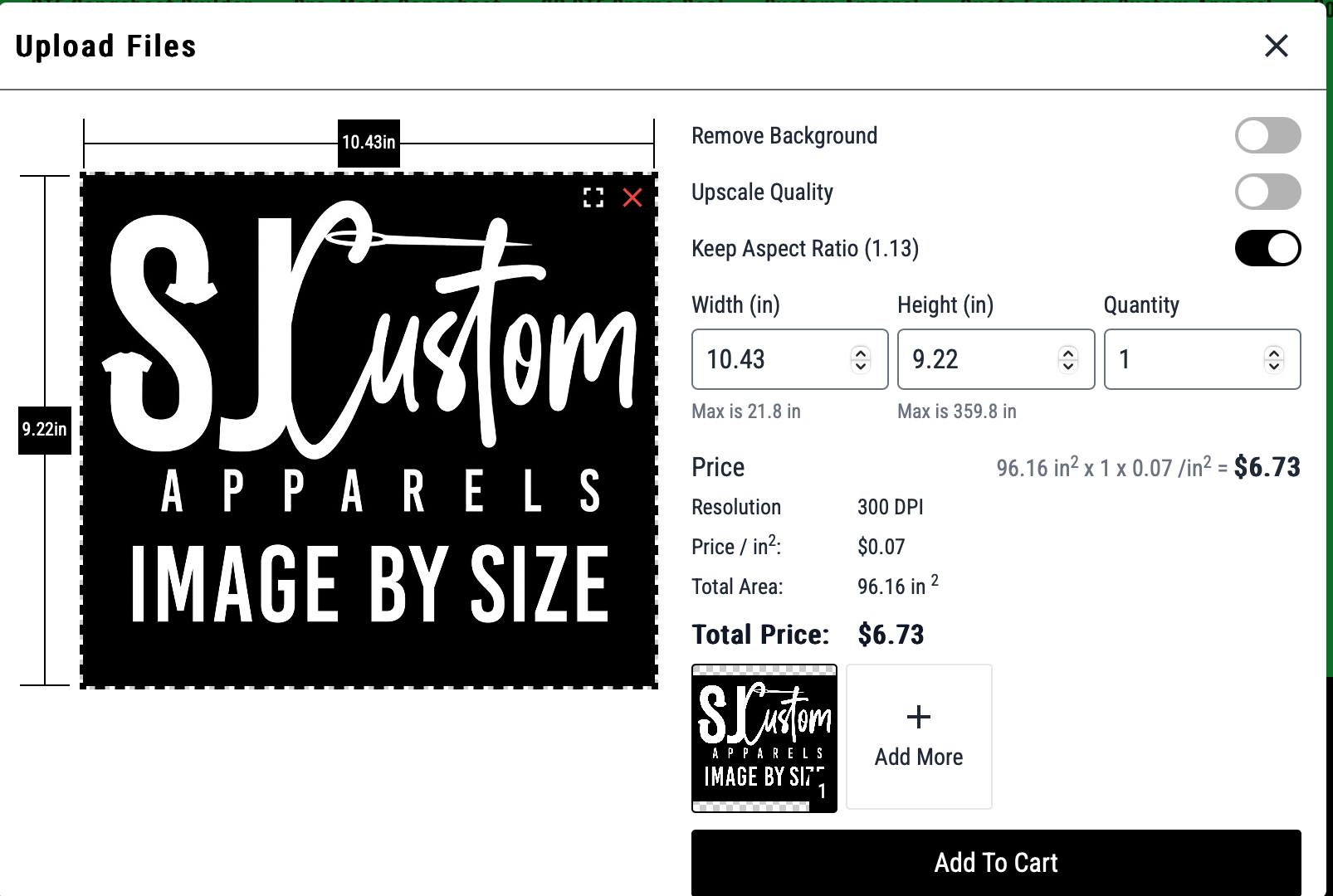Click the Width (in) input field

pos(790,359)
